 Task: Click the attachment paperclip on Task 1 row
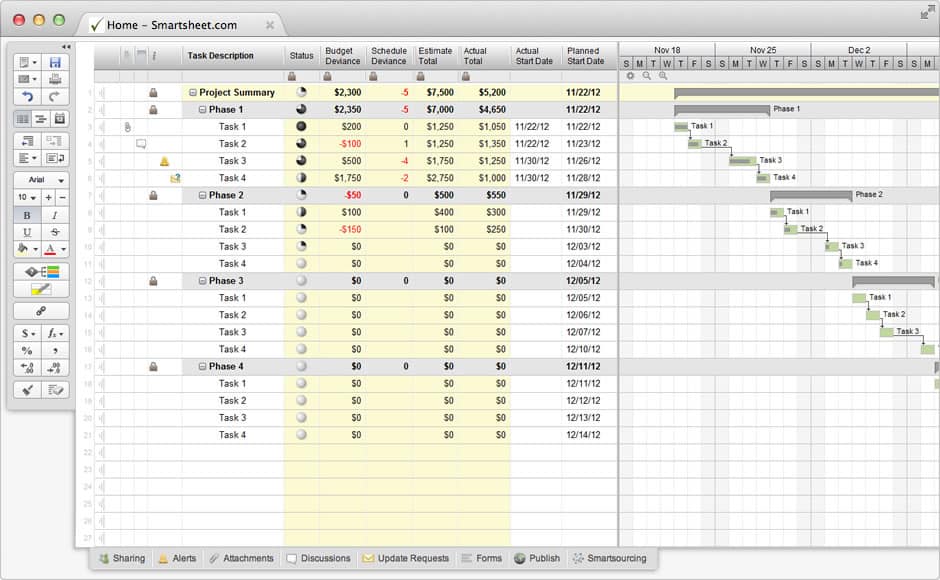click(x=127, y=127)
